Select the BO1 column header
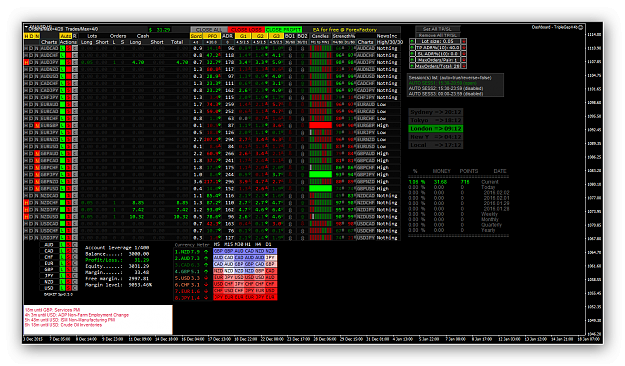Image resolution: width=625 pixels, height=366 pixels. tap(290, 36)
